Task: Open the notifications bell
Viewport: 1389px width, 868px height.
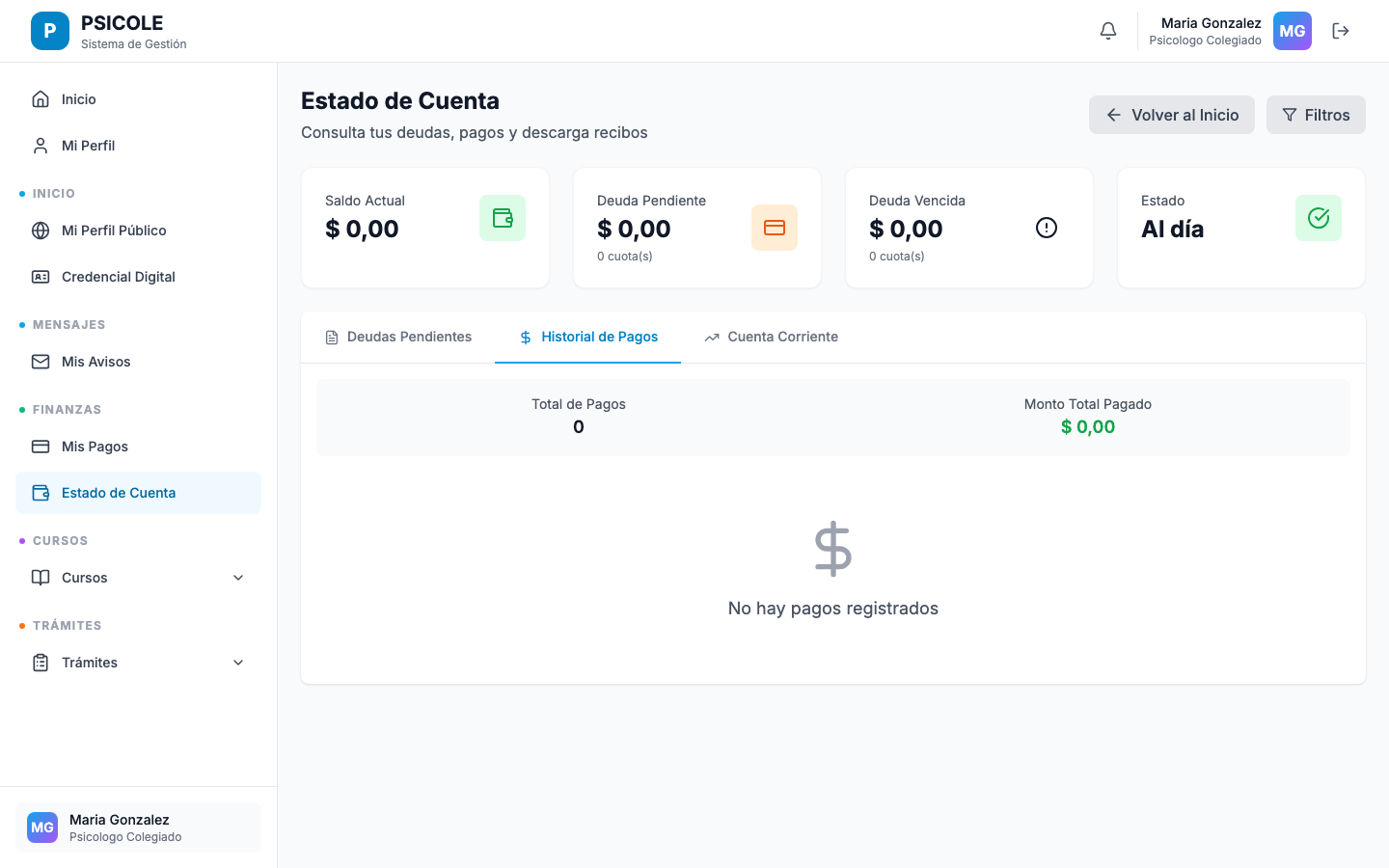Action: [1108, 31]
